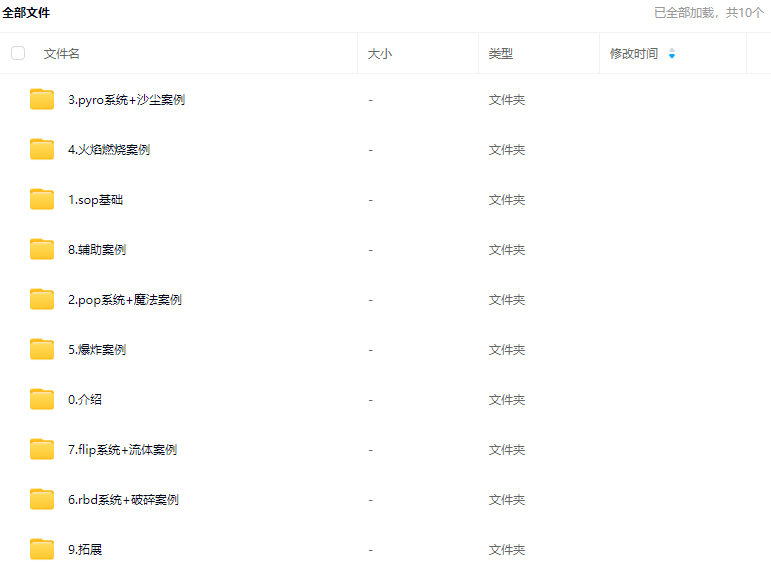The width and height of the screenshot is (771, 581).
Task: Click the 1.sop基础 folder icon
Action: coord(41,199)
